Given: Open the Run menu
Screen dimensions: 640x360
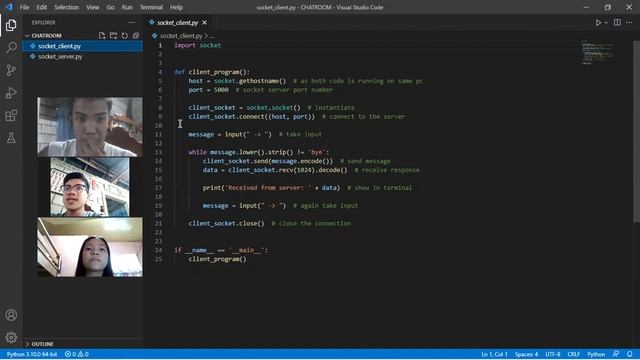Looking at the screenshot, I should click(x=127, y=7).
